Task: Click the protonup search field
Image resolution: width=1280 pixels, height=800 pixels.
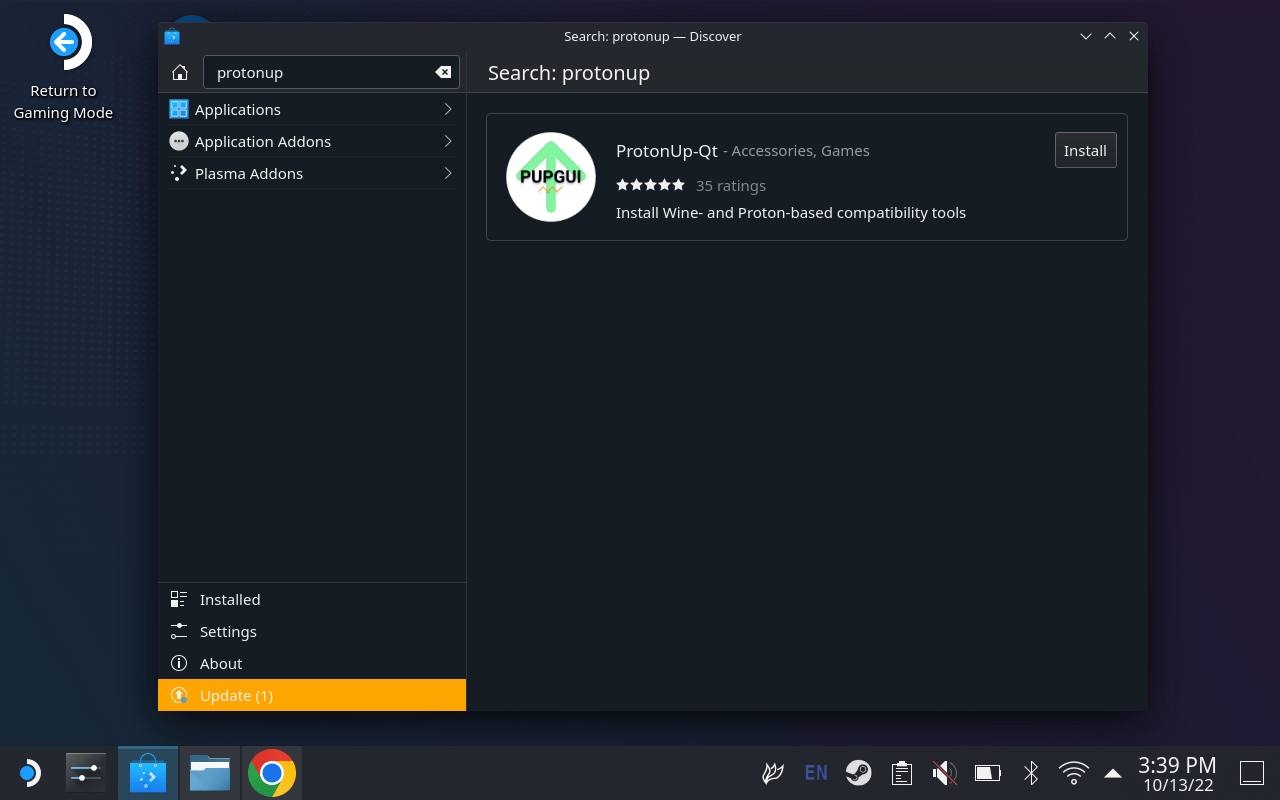Action: click(331, 72)
